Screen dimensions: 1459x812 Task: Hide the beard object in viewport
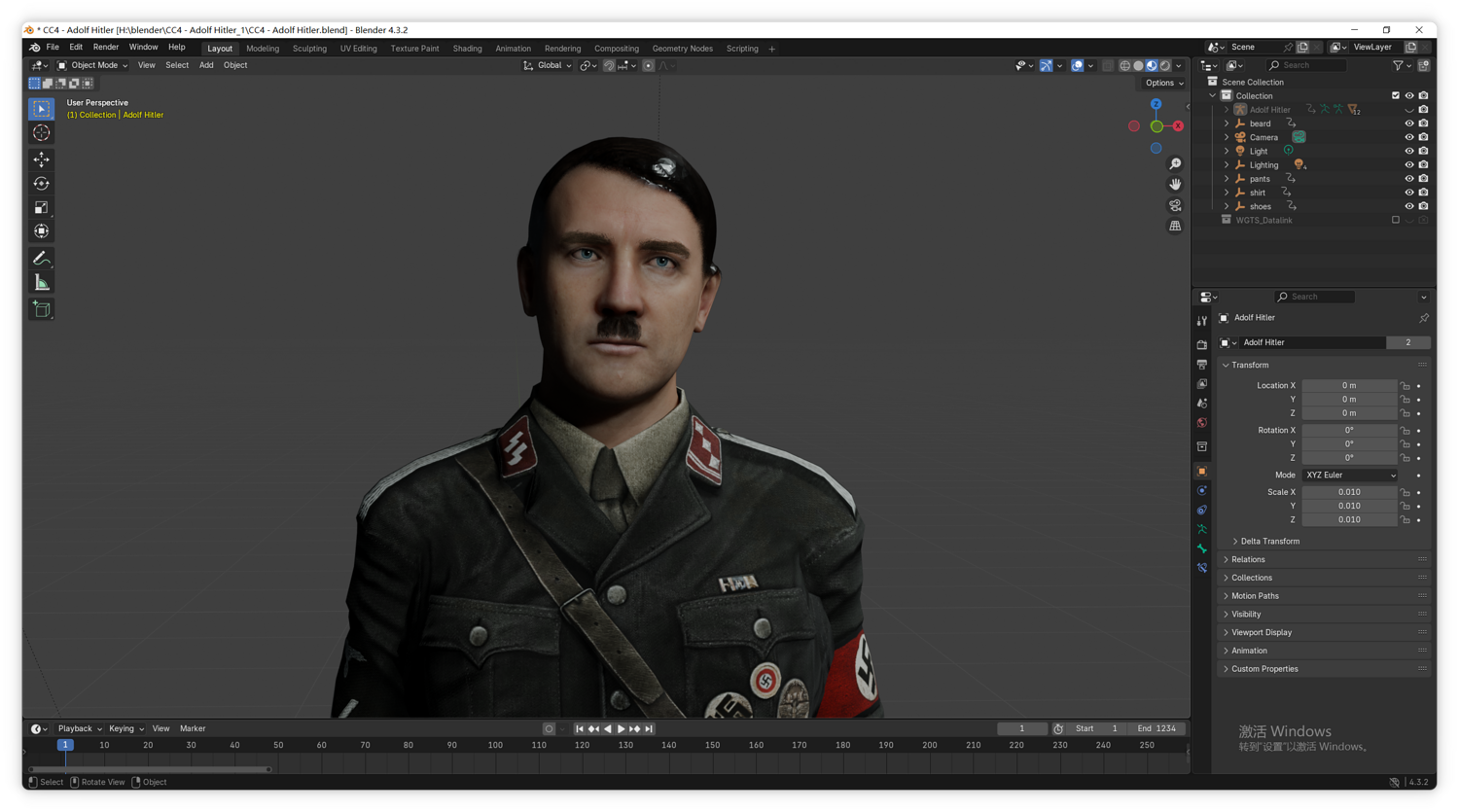coord(1409,124)
